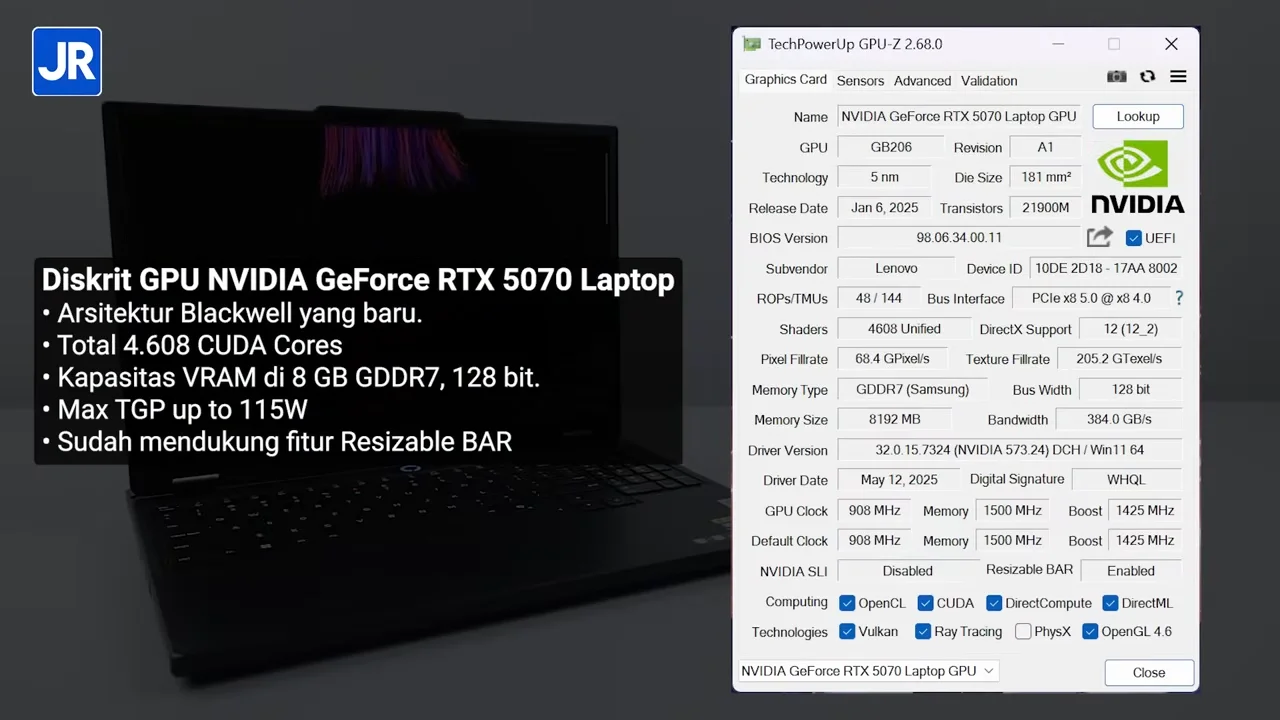Toggle the OpenCL checkbox
This screenshot has height=720, width=1280.
(847, 603)
